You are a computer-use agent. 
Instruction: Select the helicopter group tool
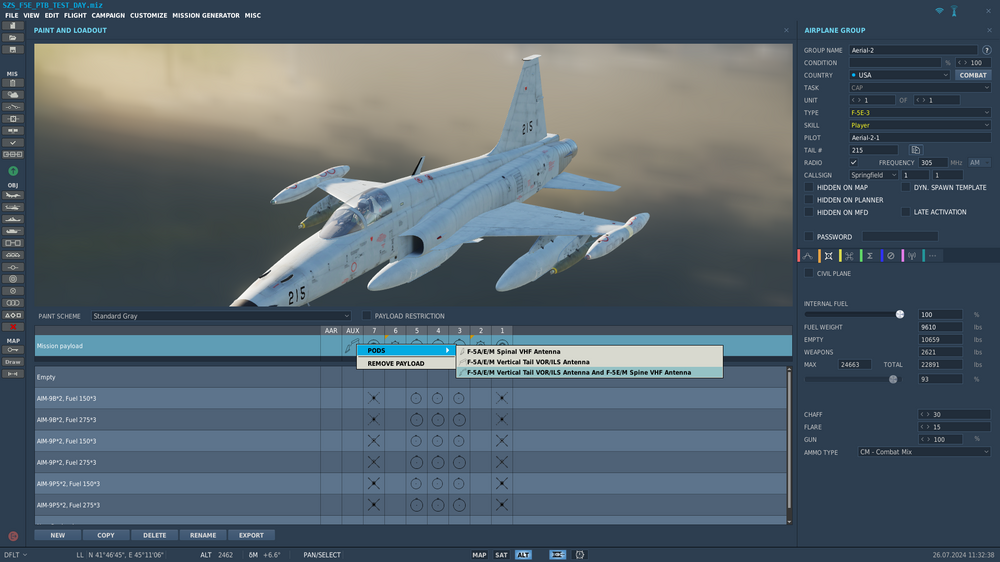pyautogui.click(x=12, y=207)
